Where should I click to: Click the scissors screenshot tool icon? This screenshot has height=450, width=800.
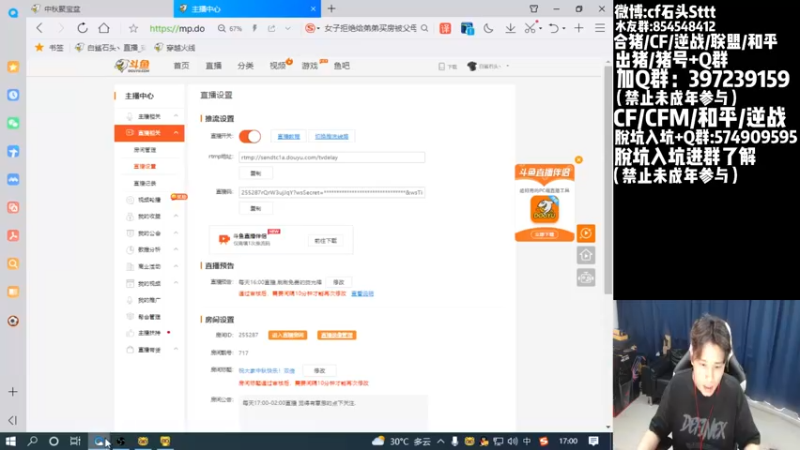point(530,29)
